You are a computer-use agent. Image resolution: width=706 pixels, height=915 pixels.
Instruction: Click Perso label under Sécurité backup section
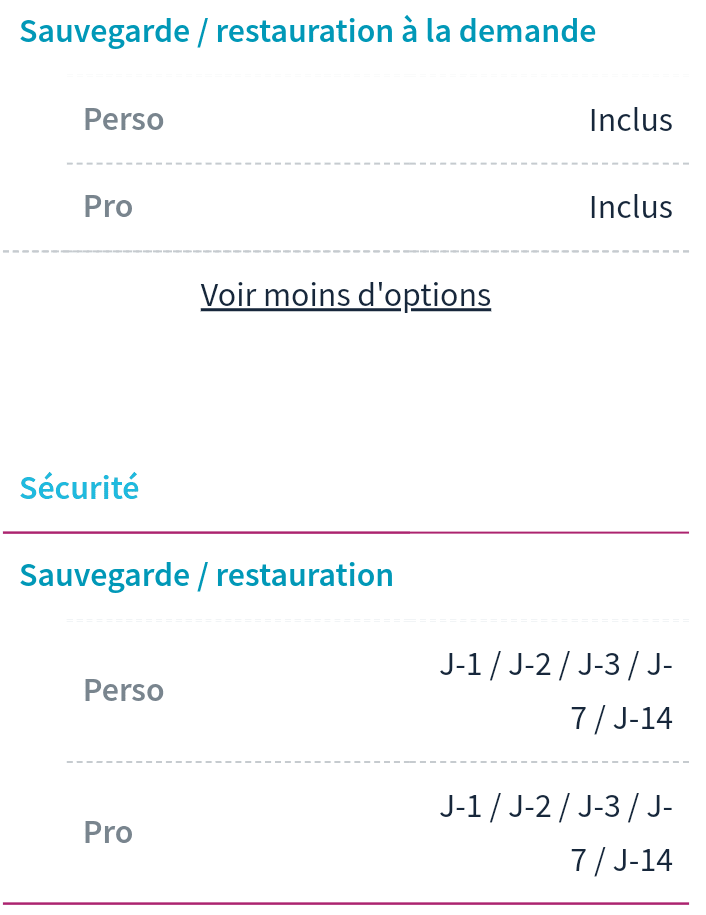(123, 690)
